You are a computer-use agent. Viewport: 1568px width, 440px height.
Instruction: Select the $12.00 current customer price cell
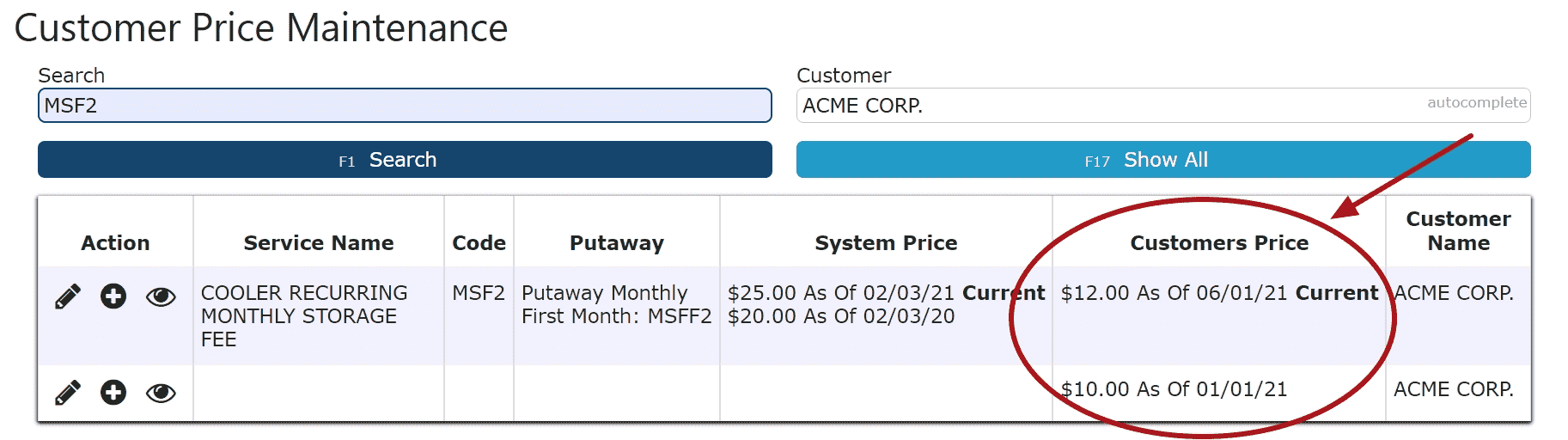1219,293
